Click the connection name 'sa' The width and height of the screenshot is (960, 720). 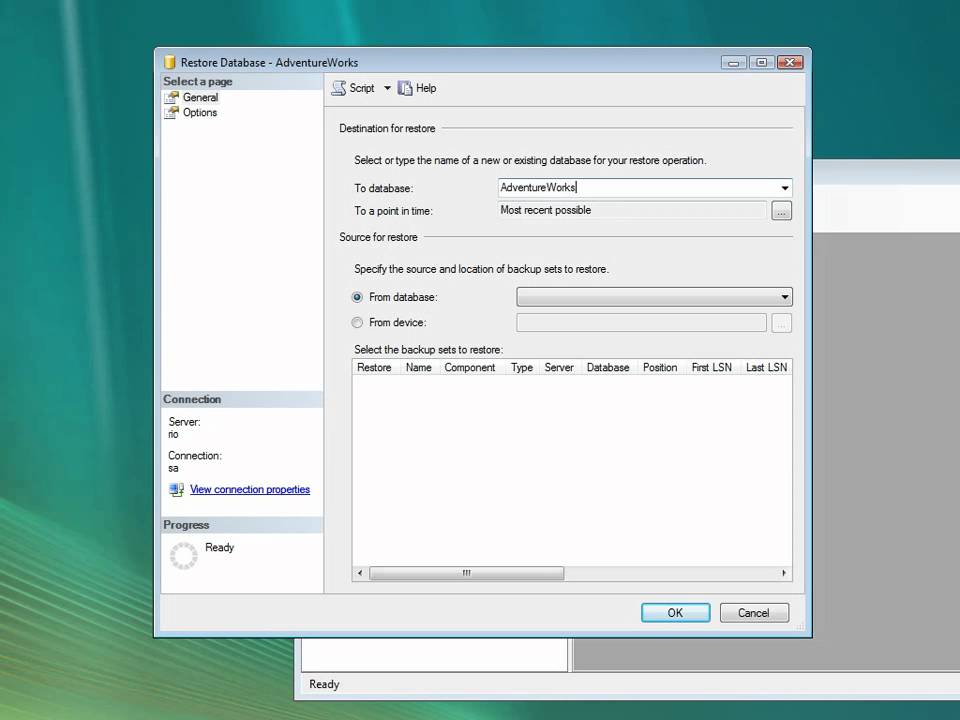click(x=173, y=468)
